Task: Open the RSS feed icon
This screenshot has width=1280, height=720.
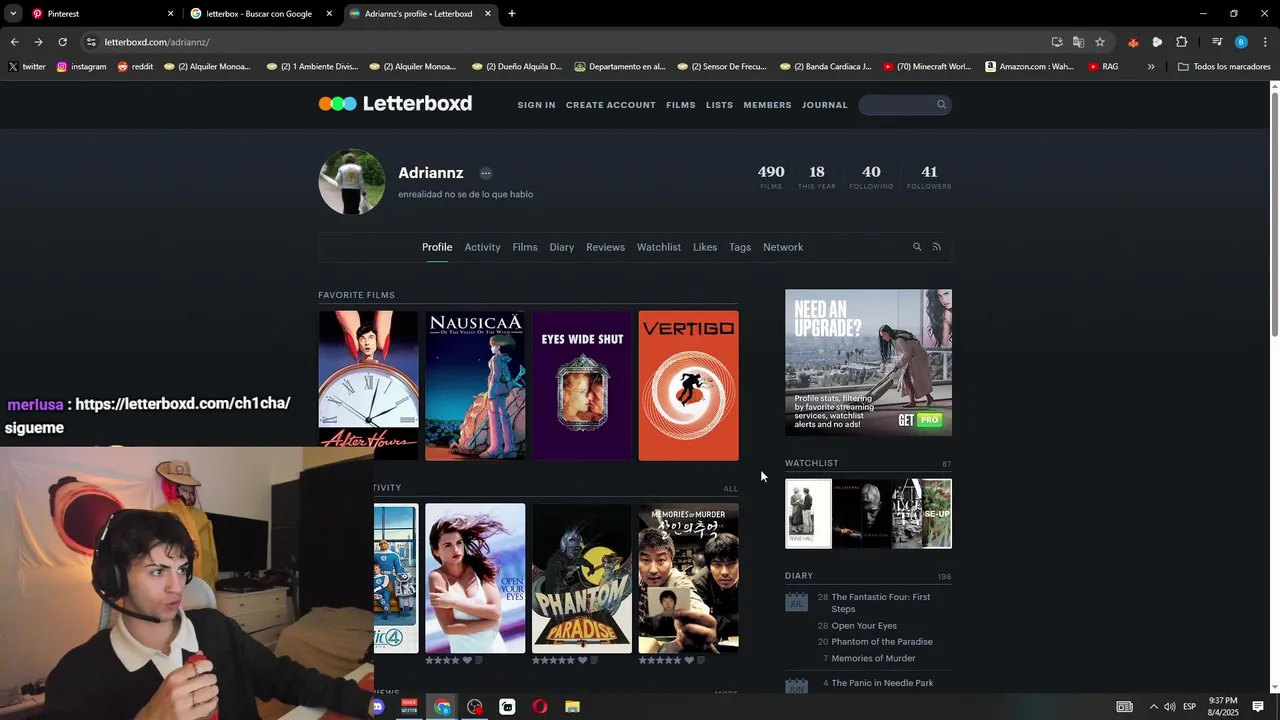Action: tap(937, 247)
